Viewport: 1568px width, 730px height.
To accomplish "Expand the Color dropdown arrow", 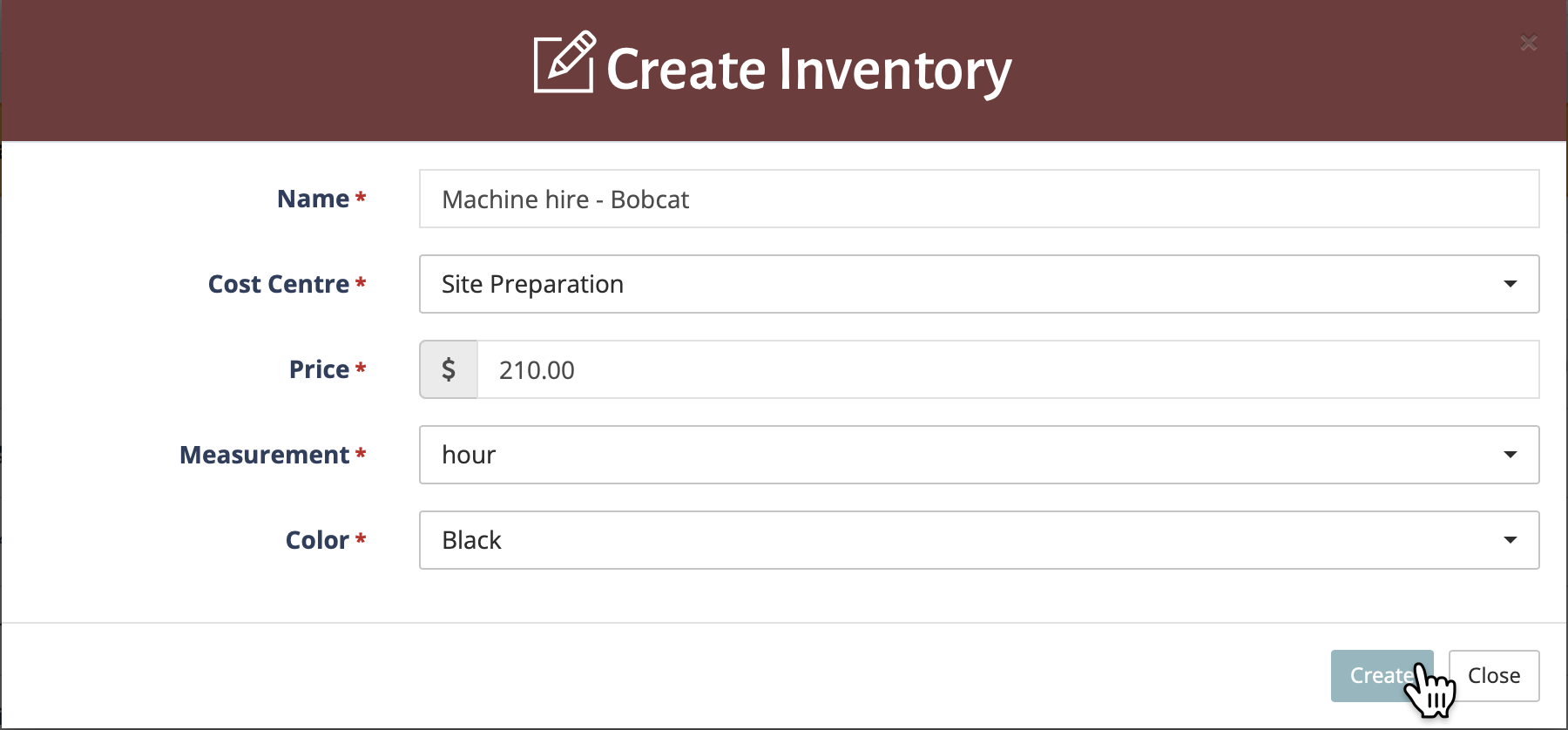I will tap(1510, 540).
